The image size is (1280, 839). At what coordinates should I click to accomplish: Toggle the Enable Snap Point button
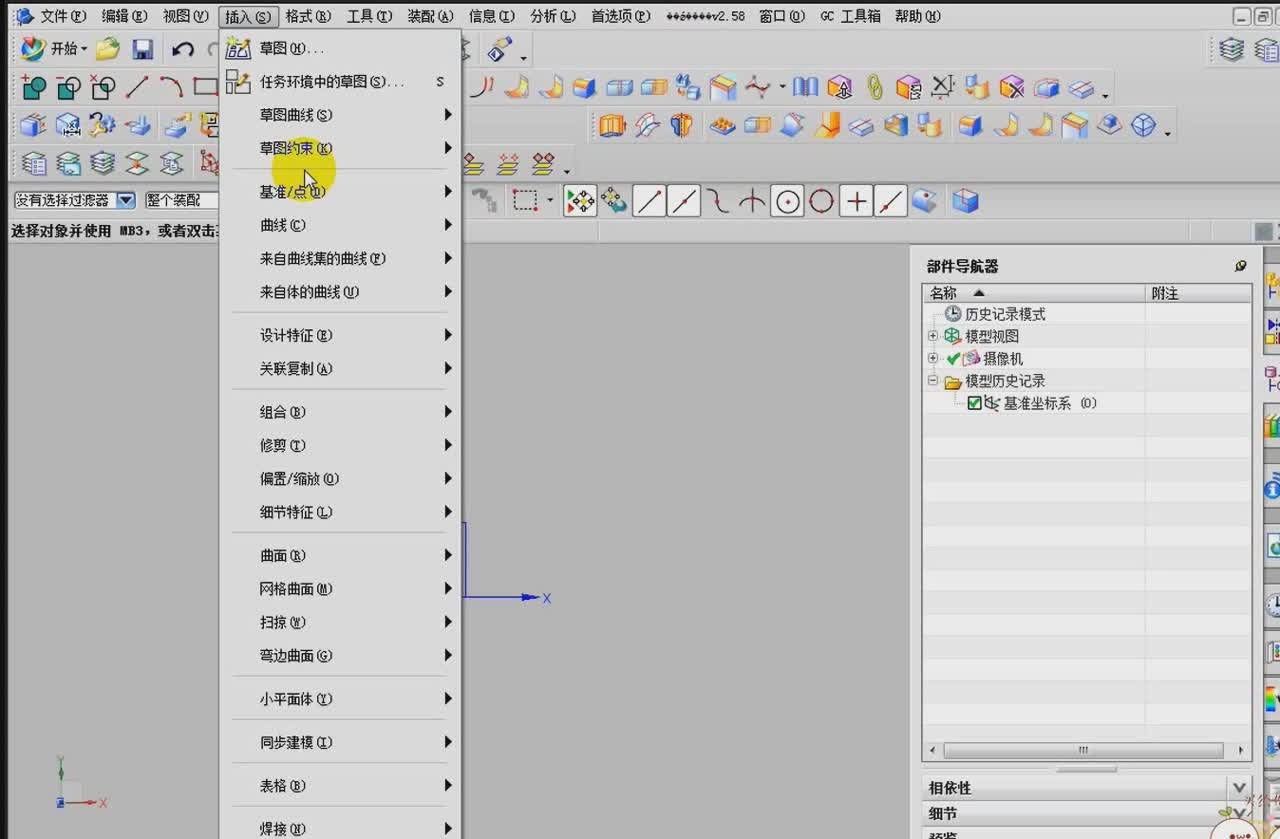click(580, 202)
